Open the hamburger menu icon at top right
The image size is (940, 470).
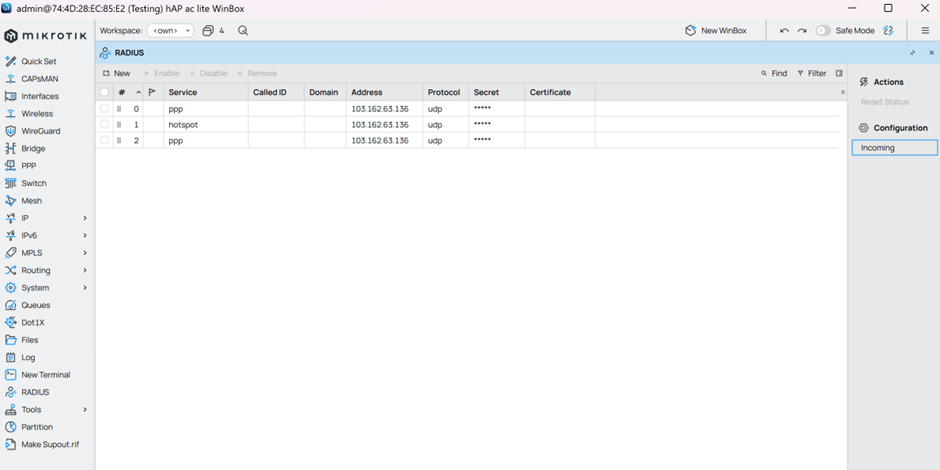(x=925, y=31)
